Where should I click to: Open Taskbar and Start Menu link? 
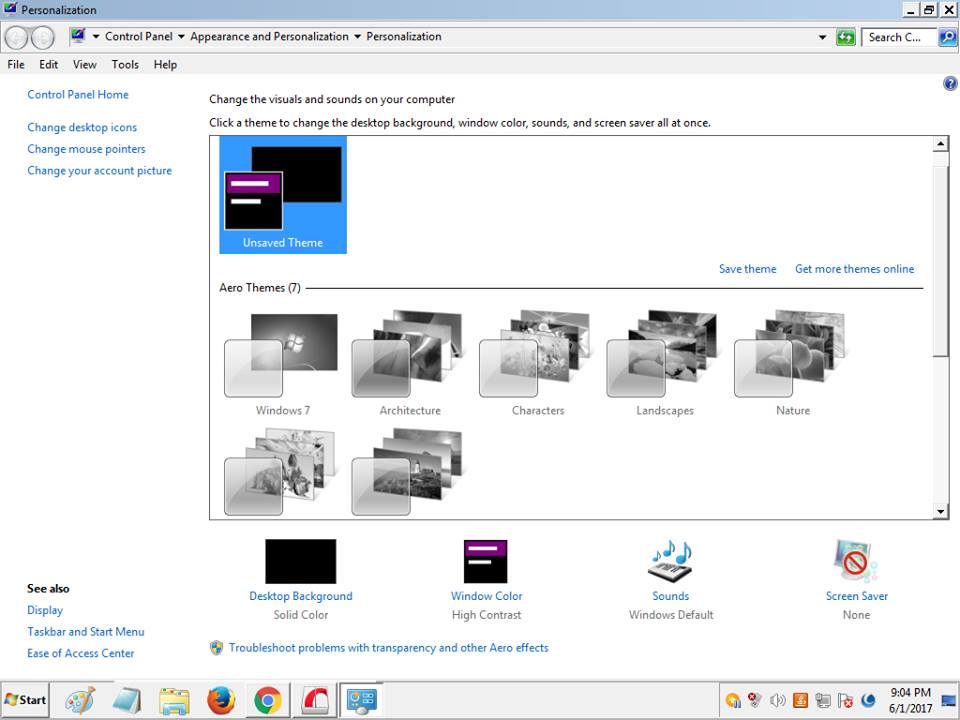86,631
